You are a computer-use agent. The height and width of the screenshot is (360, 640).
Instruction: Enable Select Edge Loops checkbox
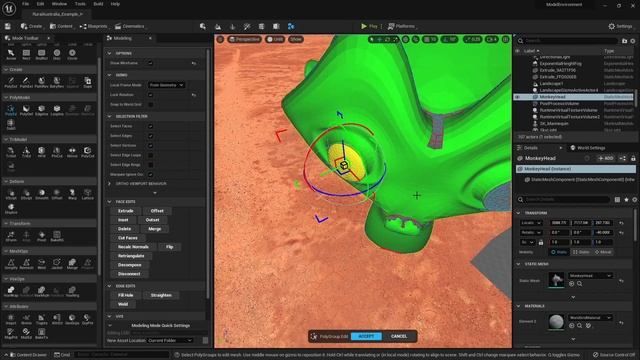pos(151,155)
